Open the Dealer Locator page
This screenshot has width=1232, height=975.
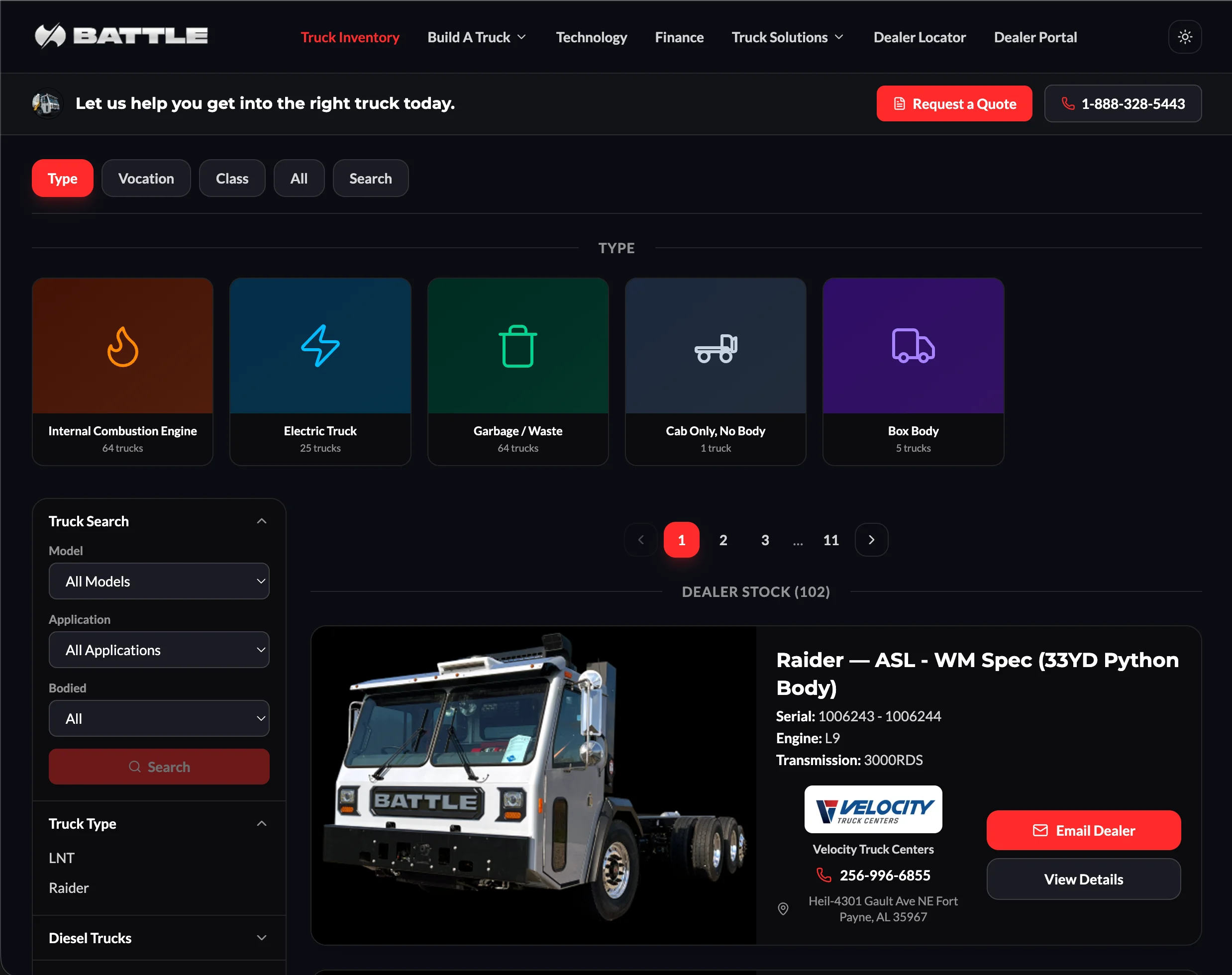pyautogui.click(x=919, y=37)
